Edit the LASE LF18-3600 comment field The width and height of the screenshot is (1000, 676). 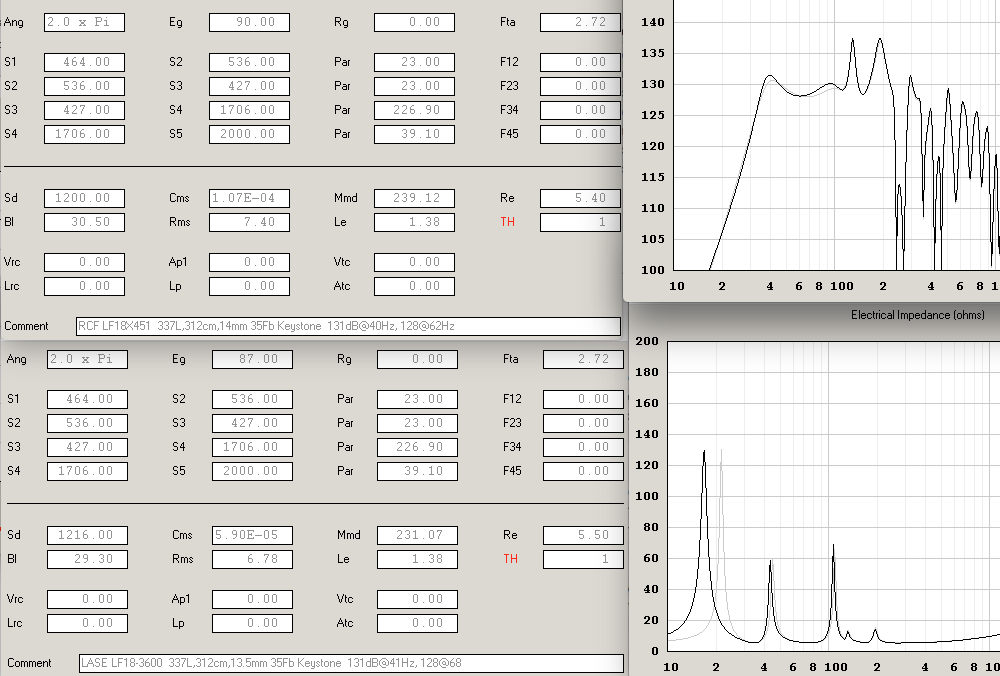pyautogui.click(x=351, y=664)
